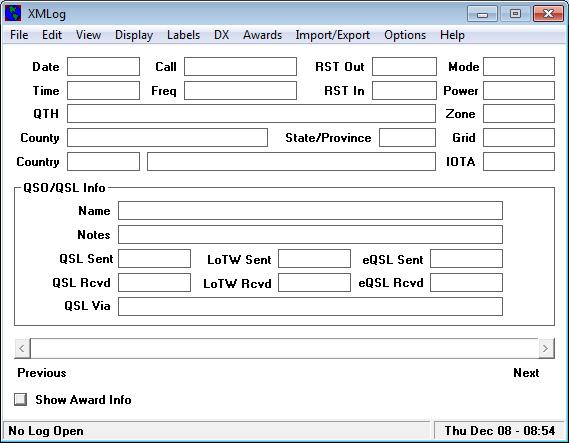Maximize the XMLog window
569x443 pixels.
tap(515, 14)
